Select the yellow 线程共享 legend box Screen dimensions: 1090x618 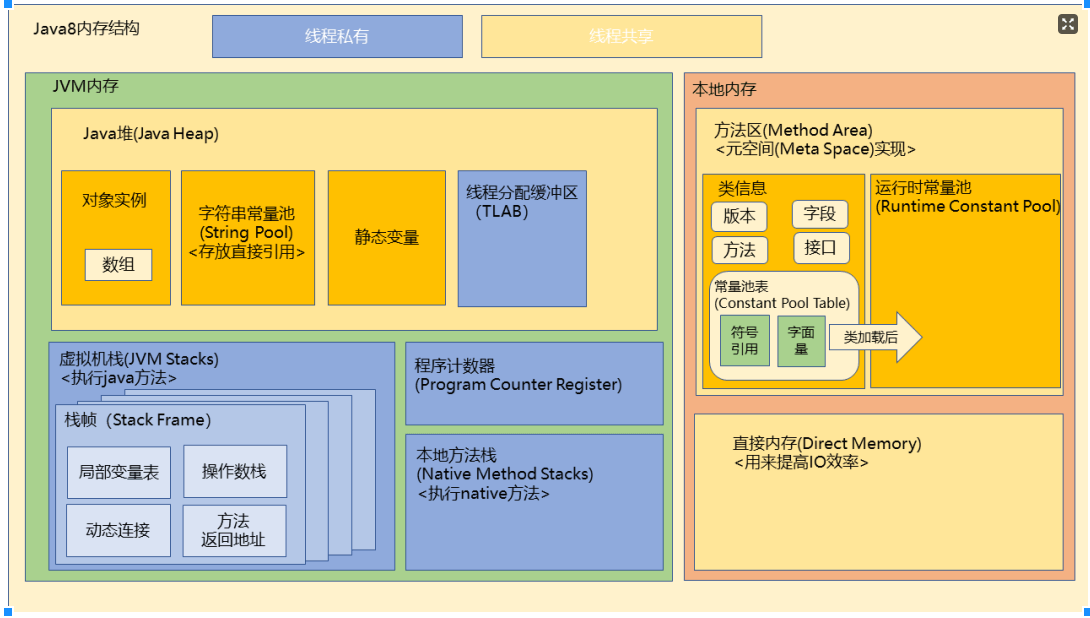click(x=621, y=36)
